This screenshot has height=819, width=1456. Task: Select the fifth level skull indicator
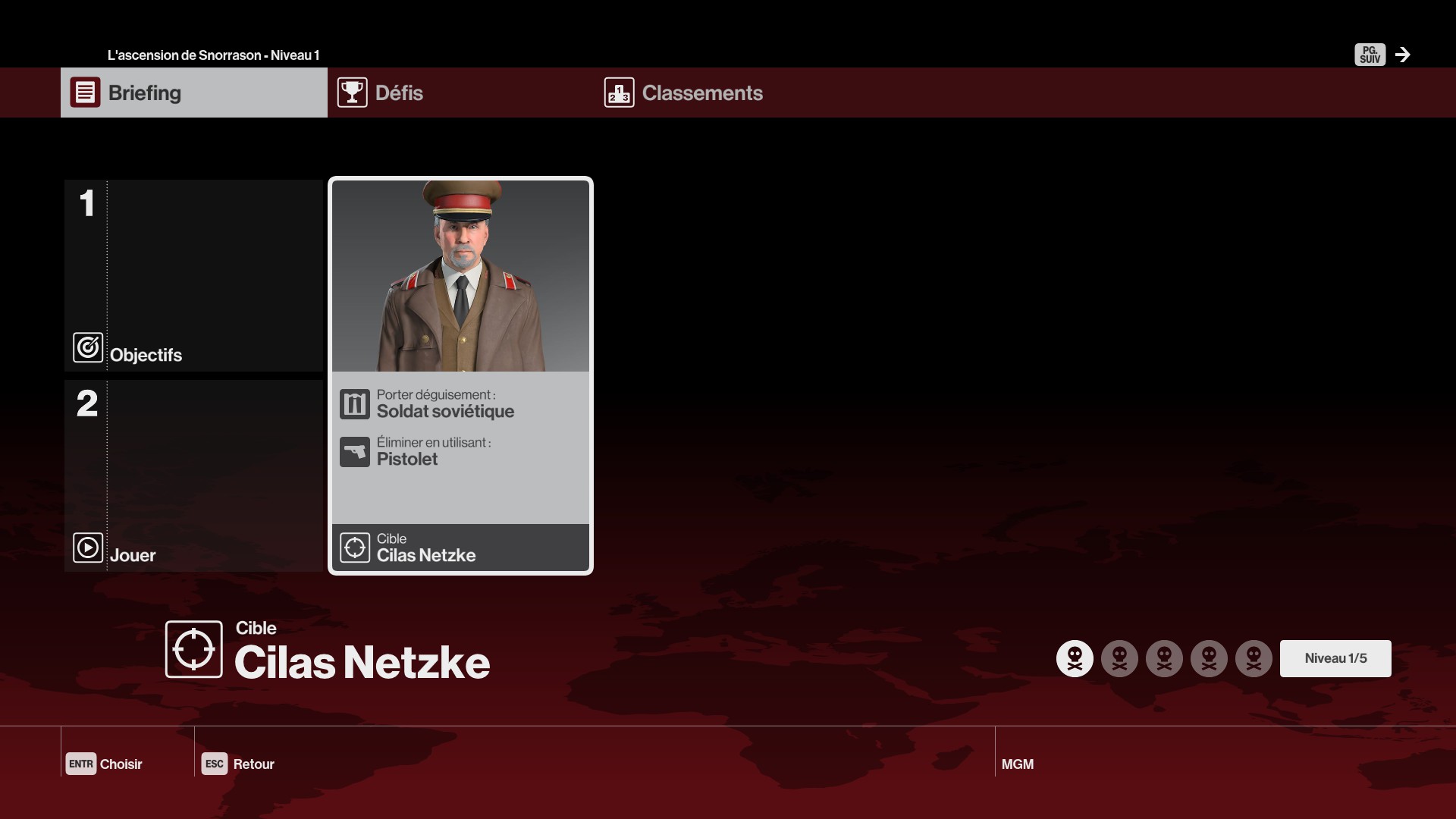1254,658
